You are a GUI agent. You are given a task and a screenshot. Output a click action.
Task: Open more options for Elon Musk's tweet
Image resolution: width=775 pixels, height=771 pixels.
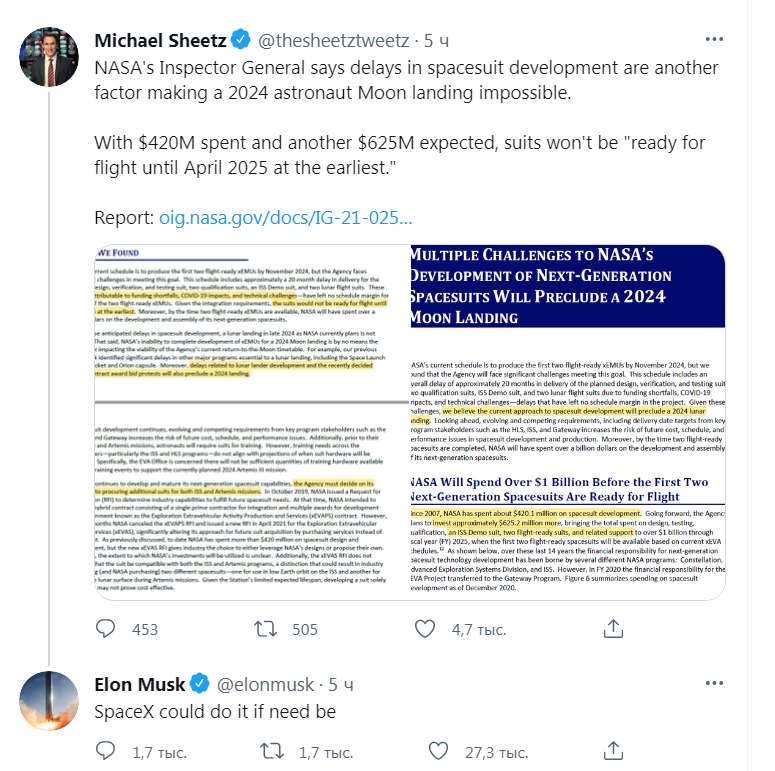pos(714,684)
